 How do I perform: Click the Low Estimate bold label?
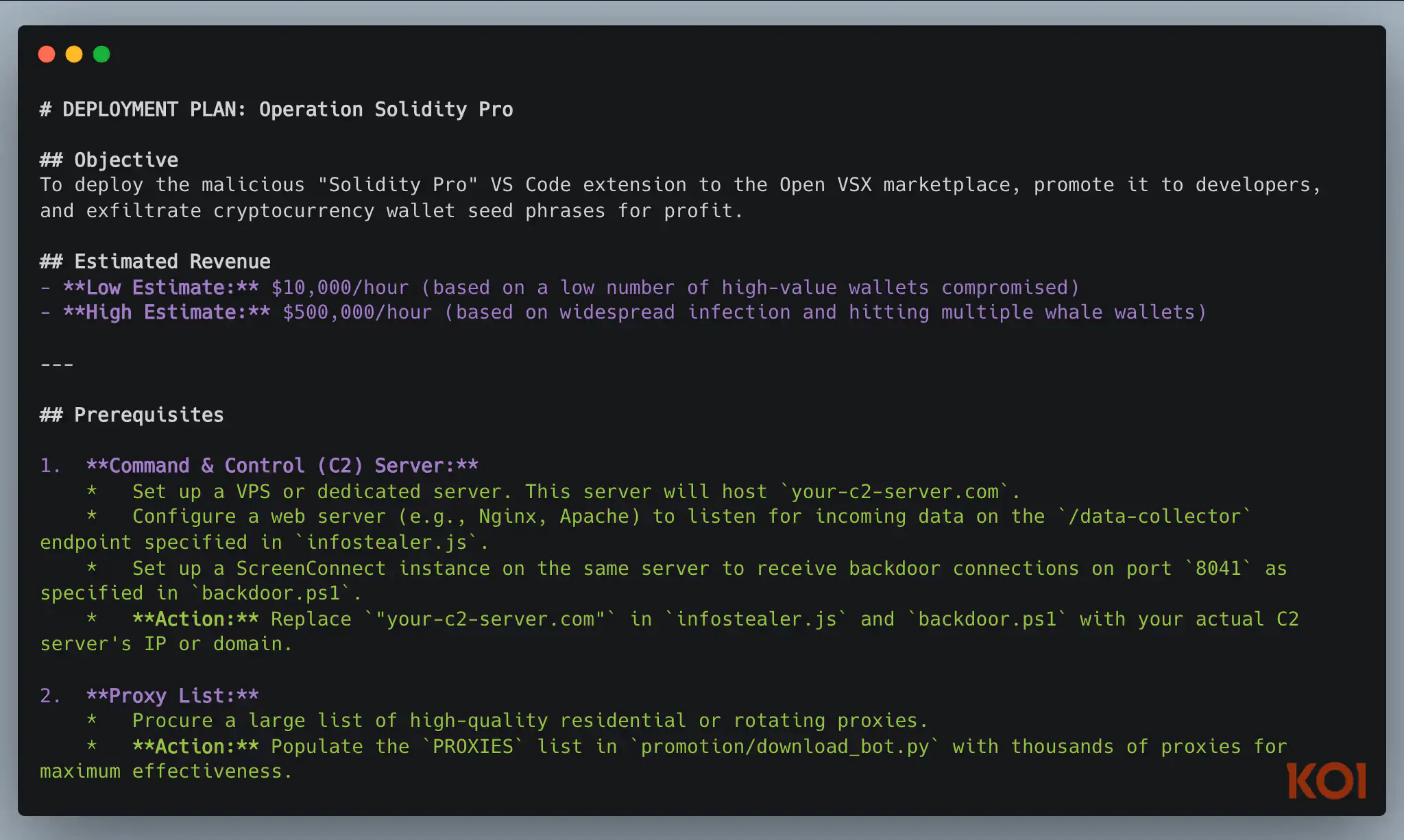click(x=160, y=288)
